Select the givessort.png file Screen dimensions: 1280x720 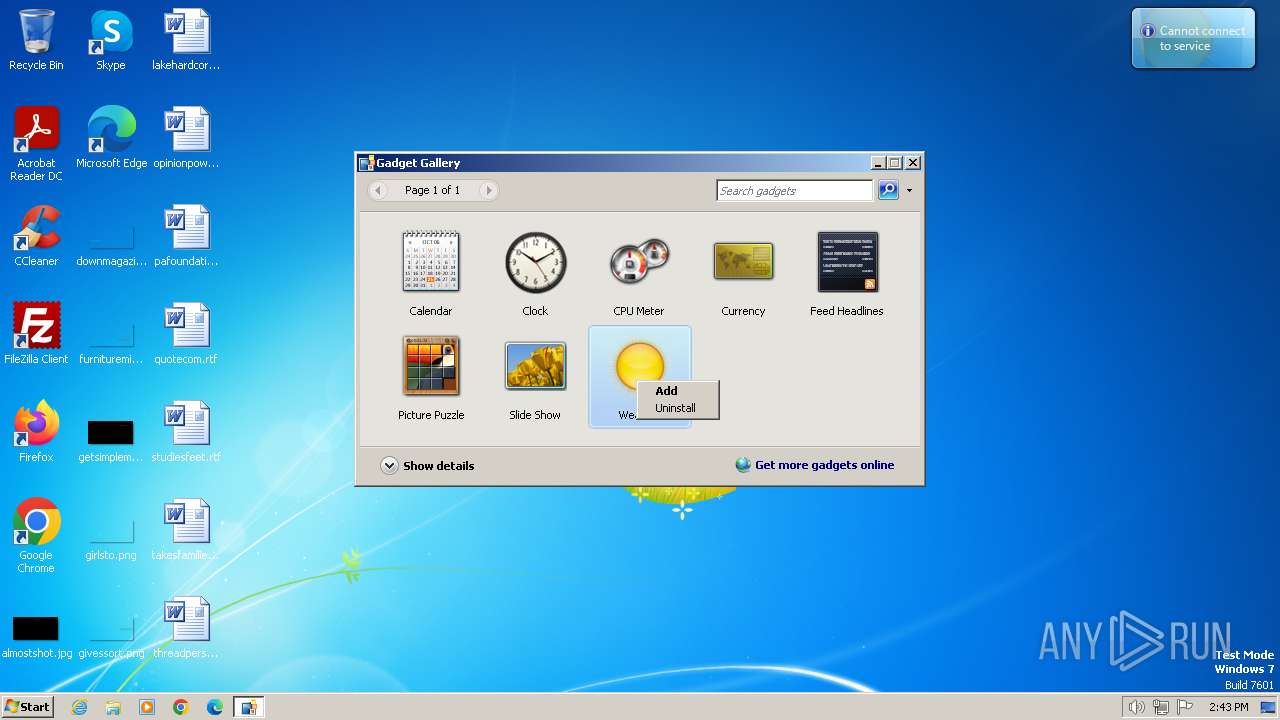click(x=111, y=635)
